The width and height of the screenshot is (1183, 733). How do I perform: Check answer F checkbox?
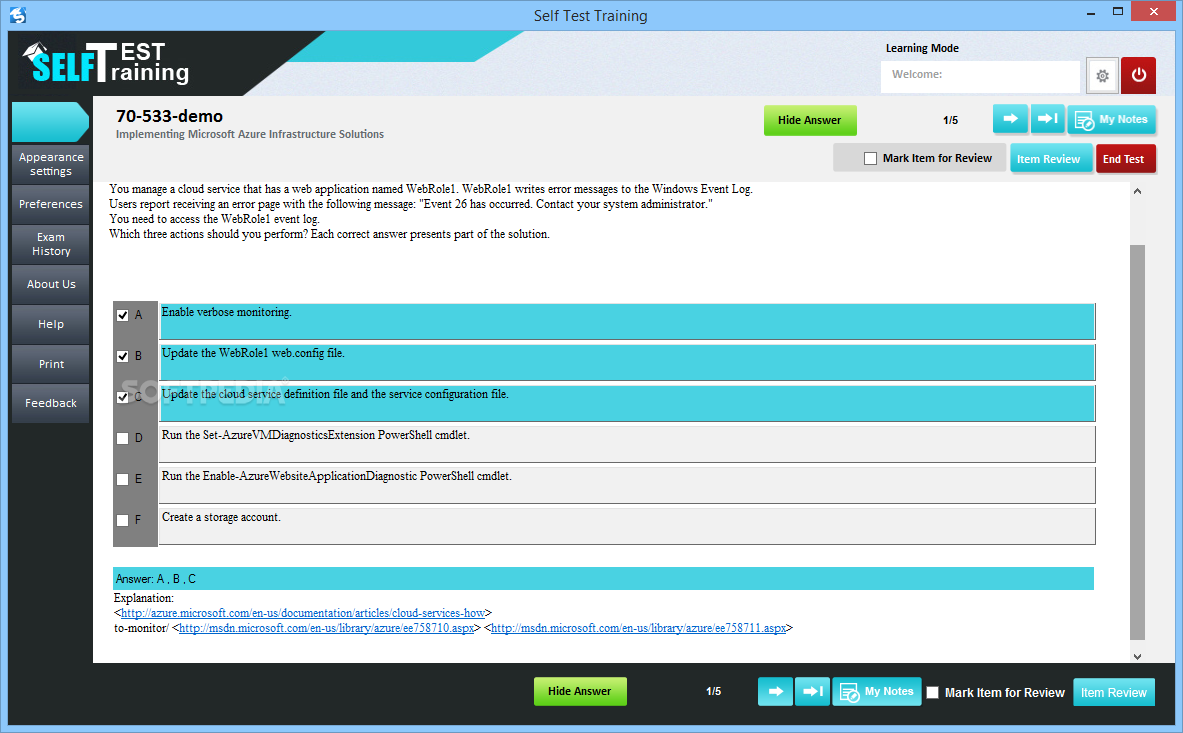(x=122, y=520)
